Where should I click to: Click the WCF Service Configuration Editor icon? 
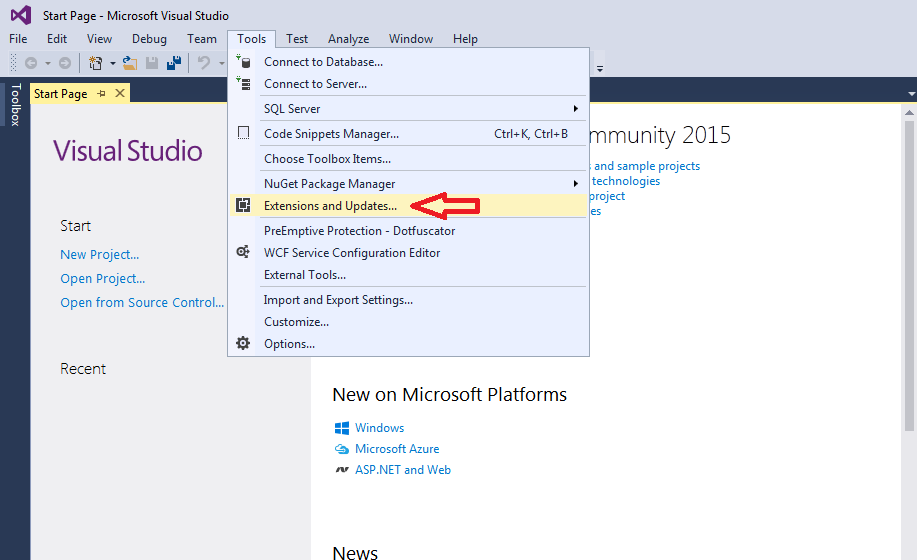point(243,252)
